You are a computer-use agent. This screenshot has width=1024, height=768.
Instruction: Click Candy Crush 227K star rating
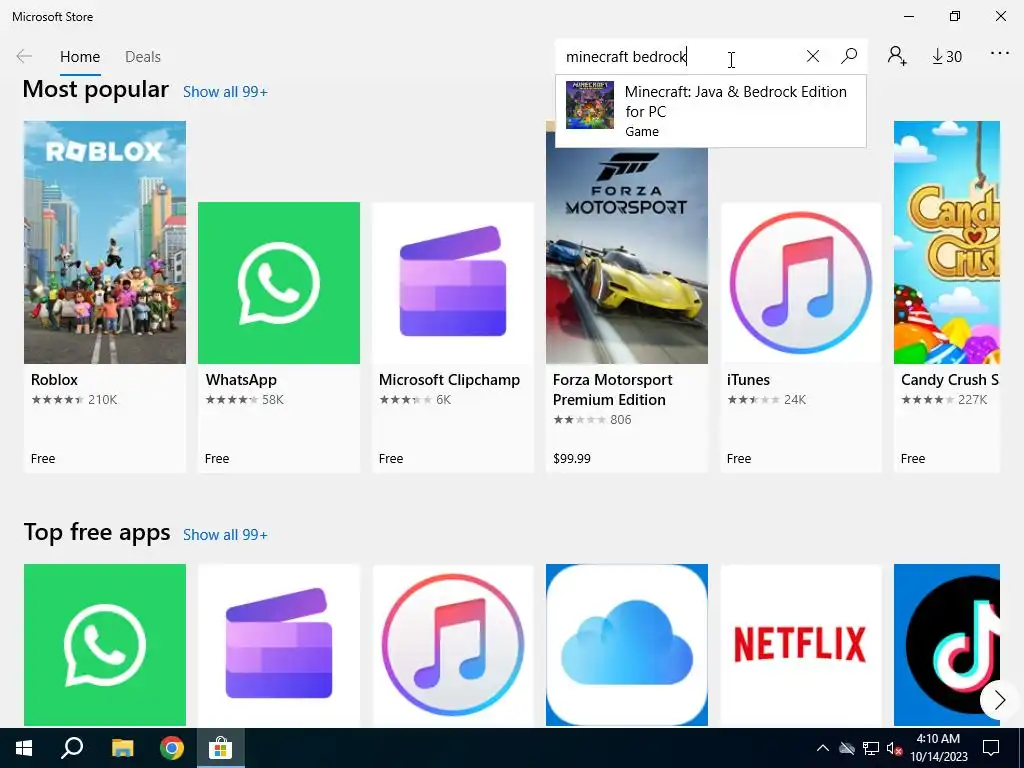coord(944,400)
